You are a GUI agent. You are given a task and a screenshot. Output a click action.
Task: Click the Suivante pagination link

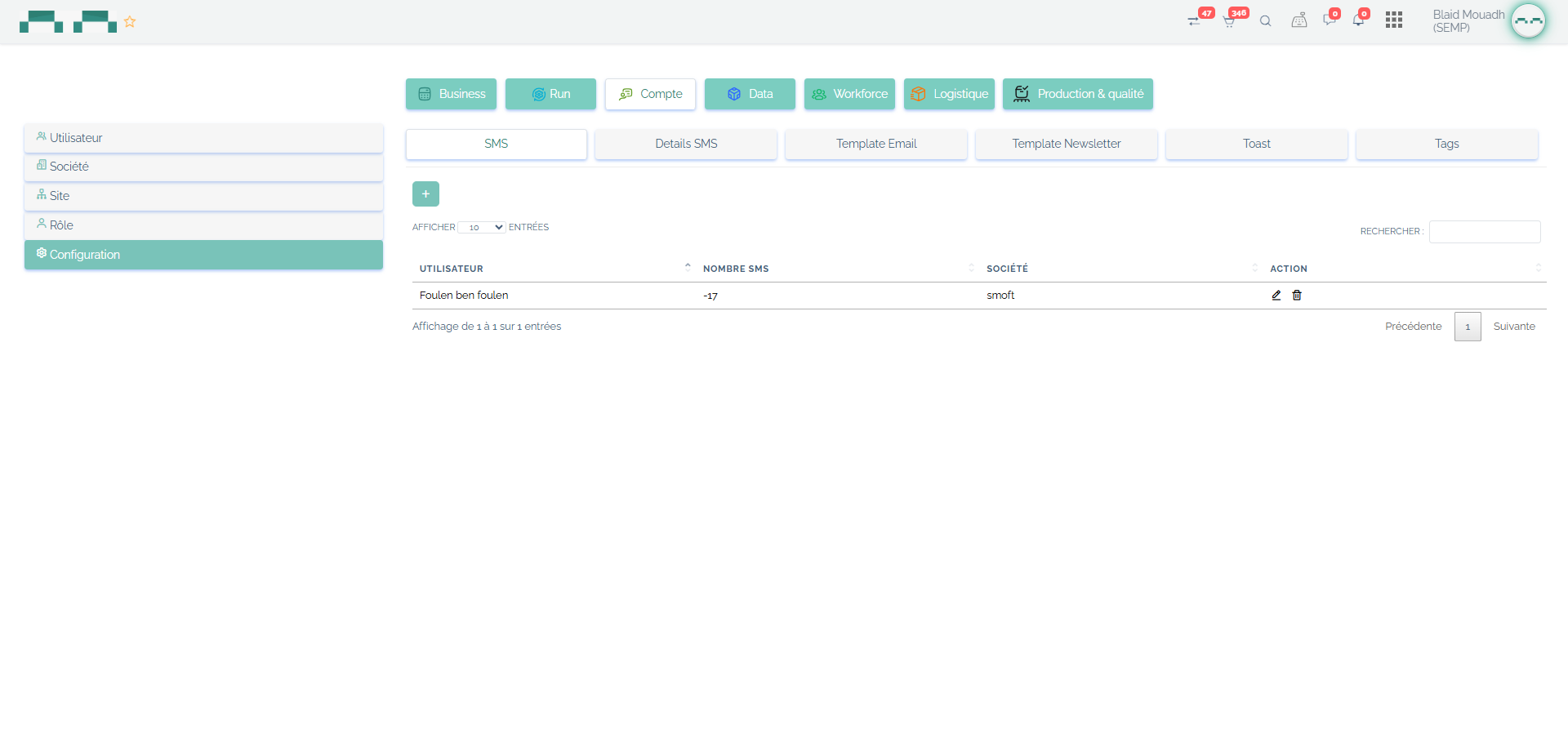tap(1514, 327)
